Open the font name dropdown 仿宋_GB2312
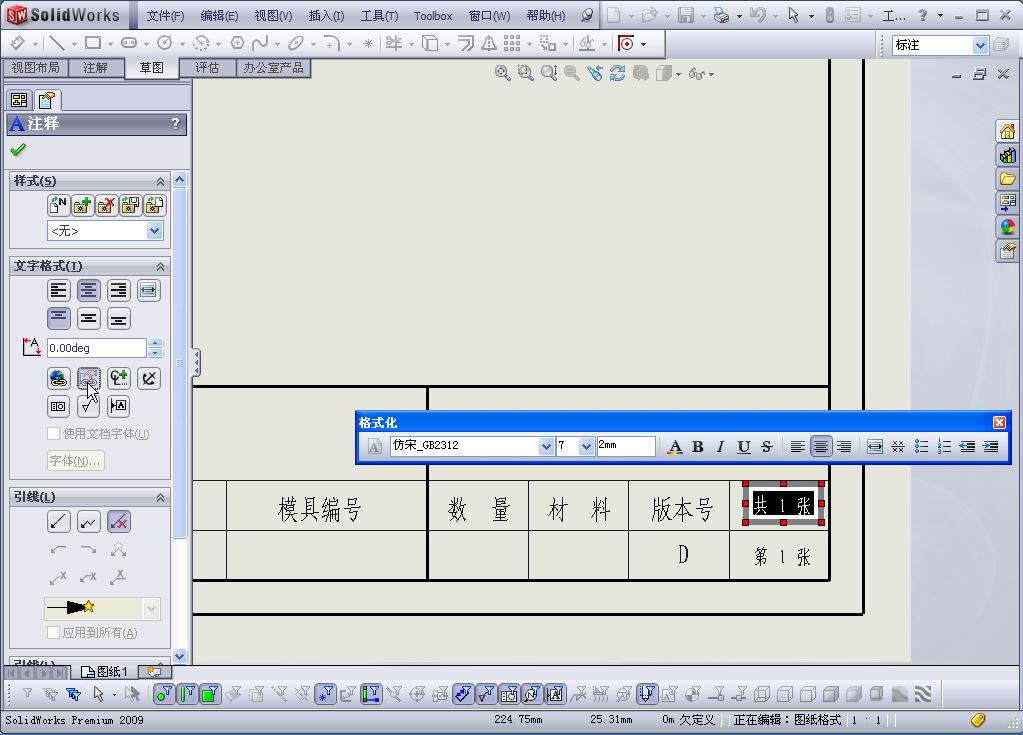This screenshot has width=1023, height=735. pyautogui.click(x=546, y=446)
